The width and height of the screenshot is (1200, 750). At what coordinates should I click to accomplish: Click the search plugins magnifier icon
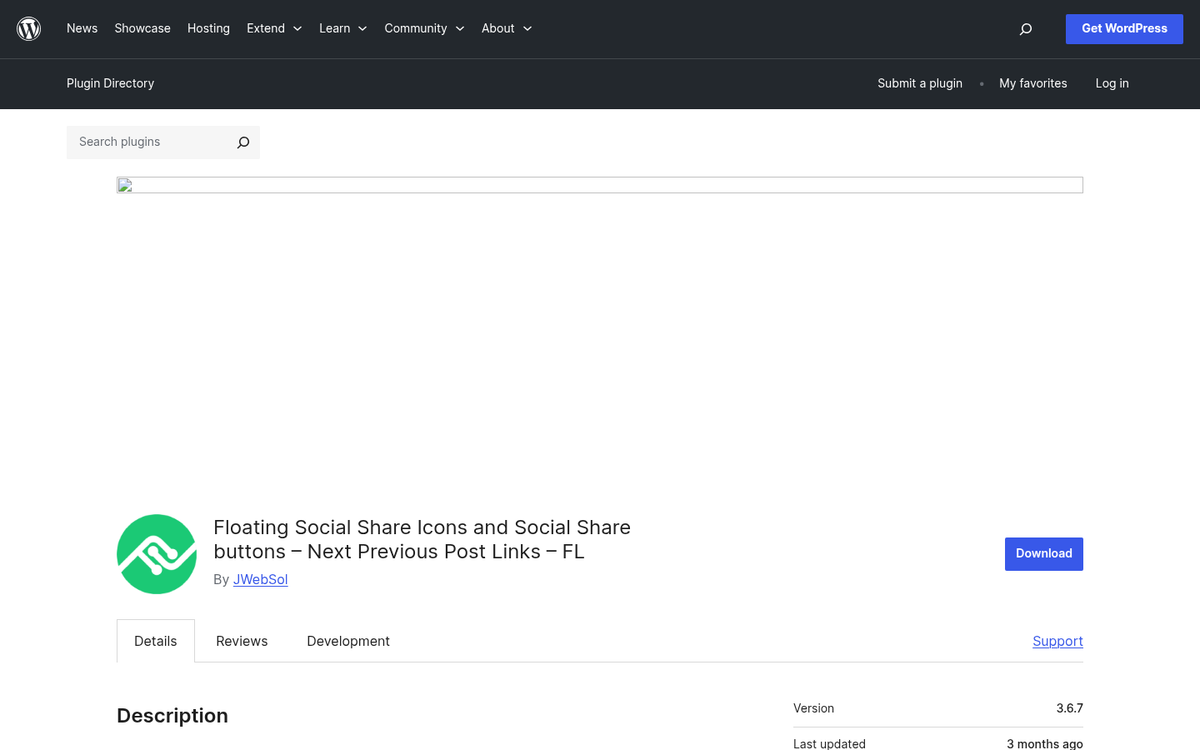(x=242, y=143)
